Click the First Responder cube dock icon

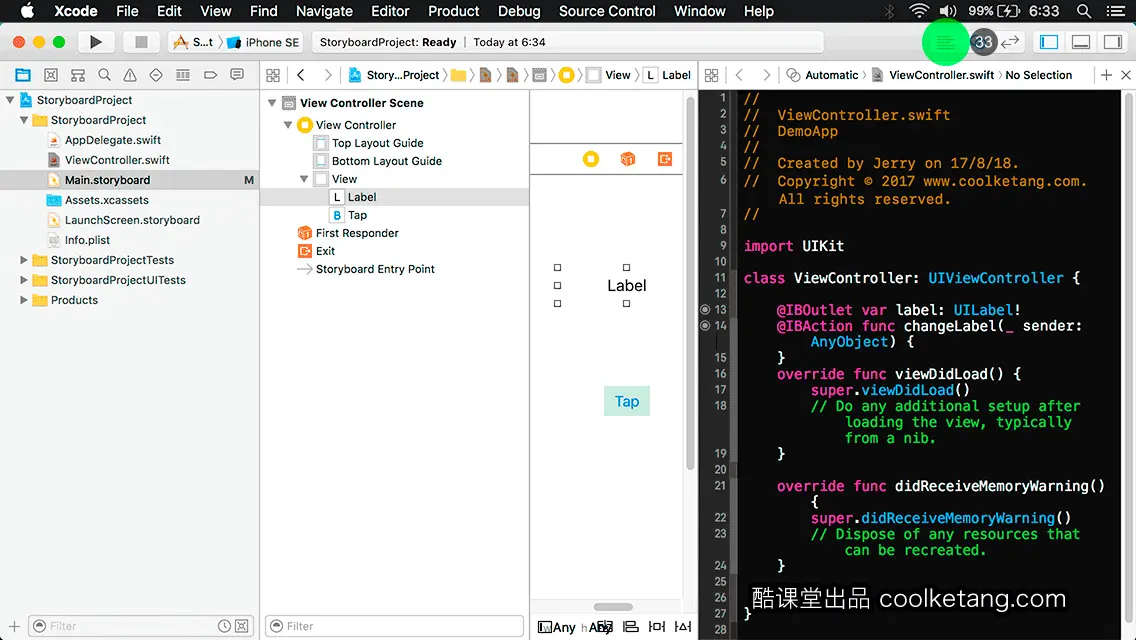[x=628, y=159]
